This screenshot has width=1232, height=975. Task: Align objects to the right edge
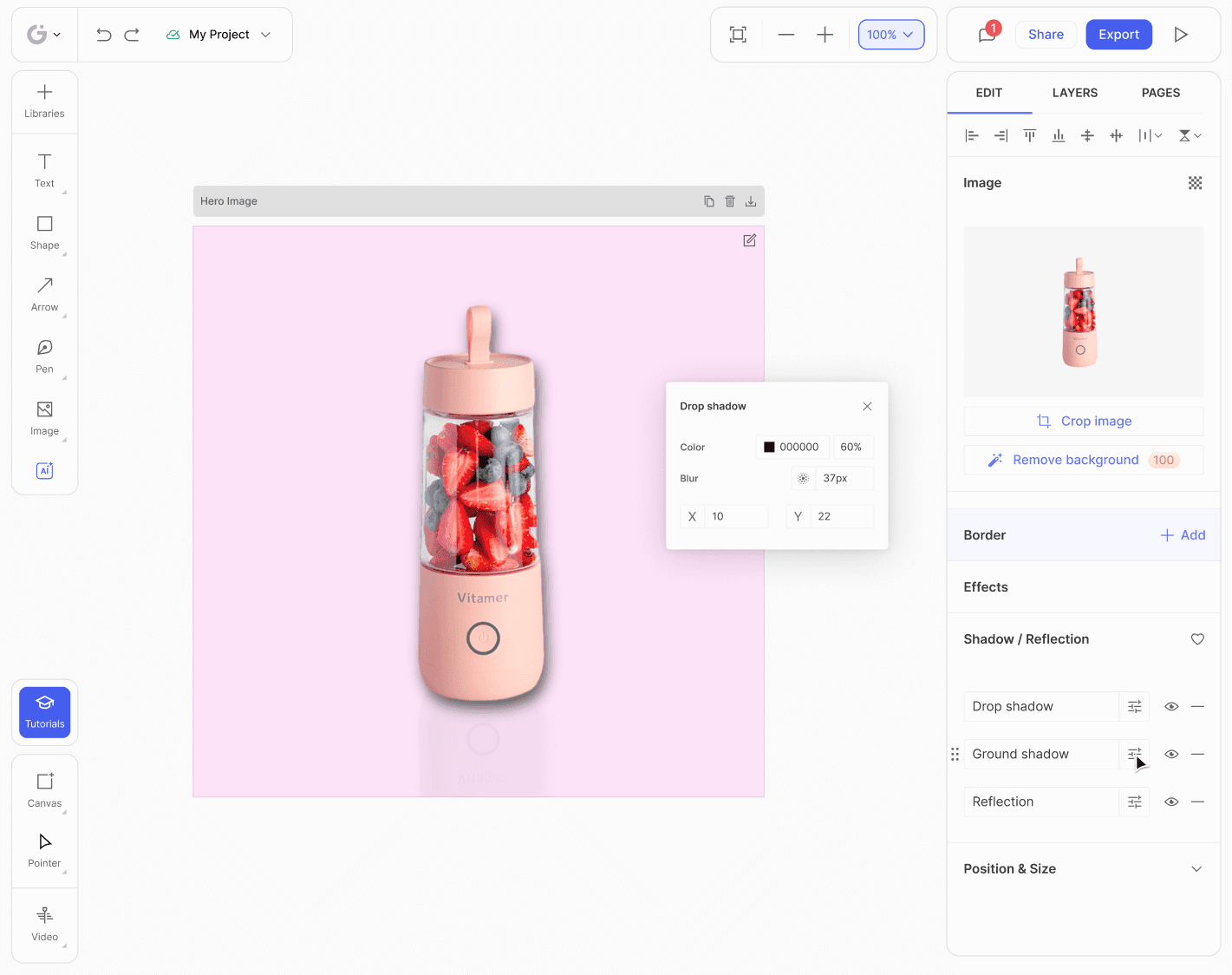(x=1001, y=135)
